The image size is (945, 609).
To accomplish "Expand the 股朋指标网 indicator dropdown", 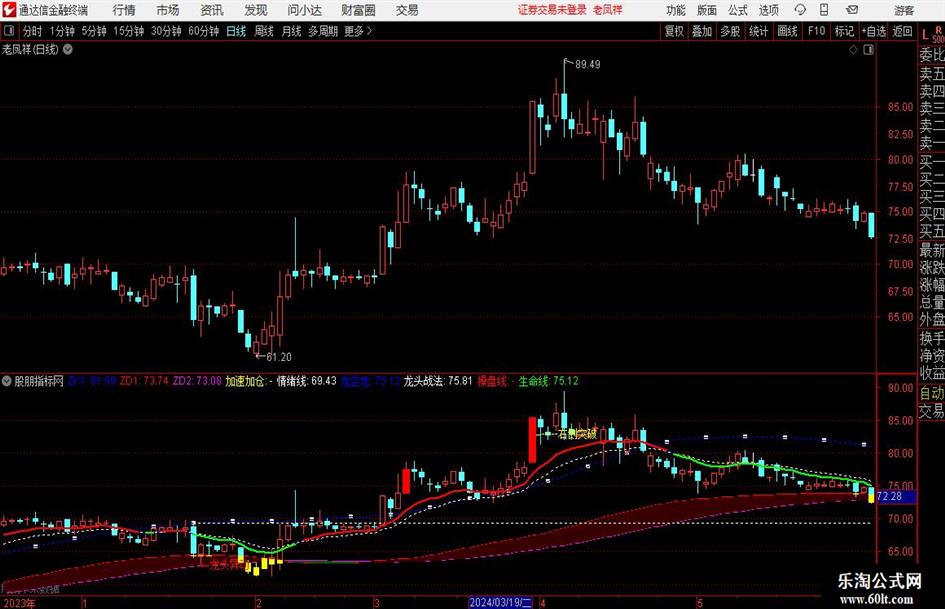I will click(x=7, y=381).
